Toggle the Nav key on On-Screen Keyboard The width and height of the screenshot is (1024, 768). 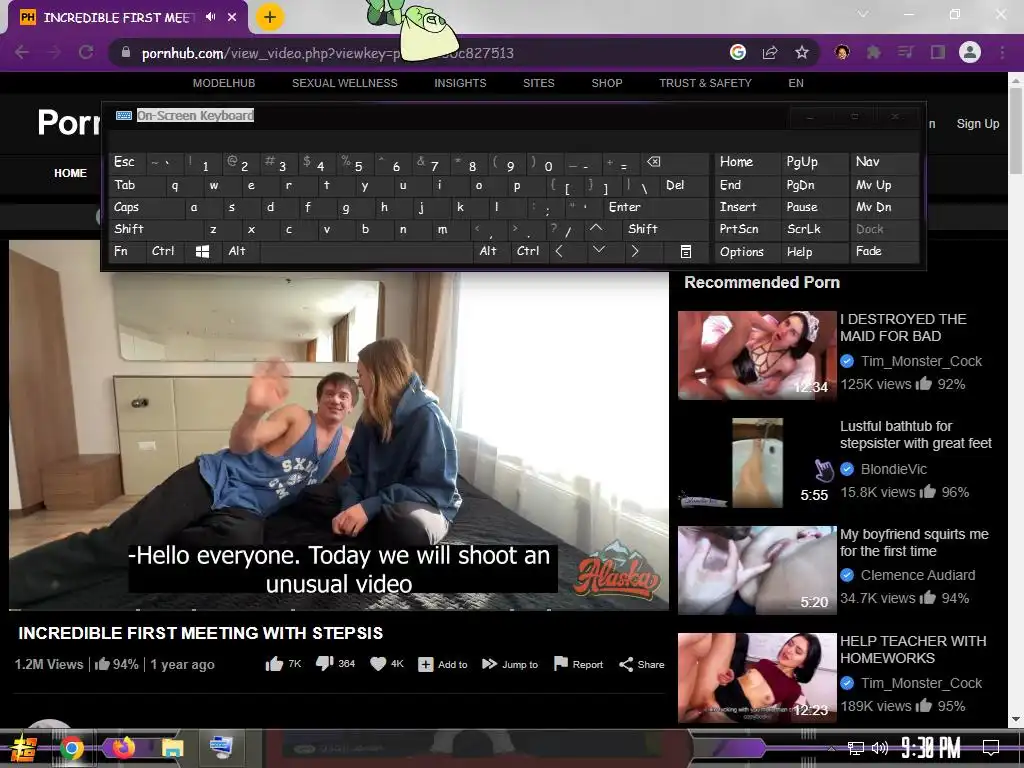884,161
